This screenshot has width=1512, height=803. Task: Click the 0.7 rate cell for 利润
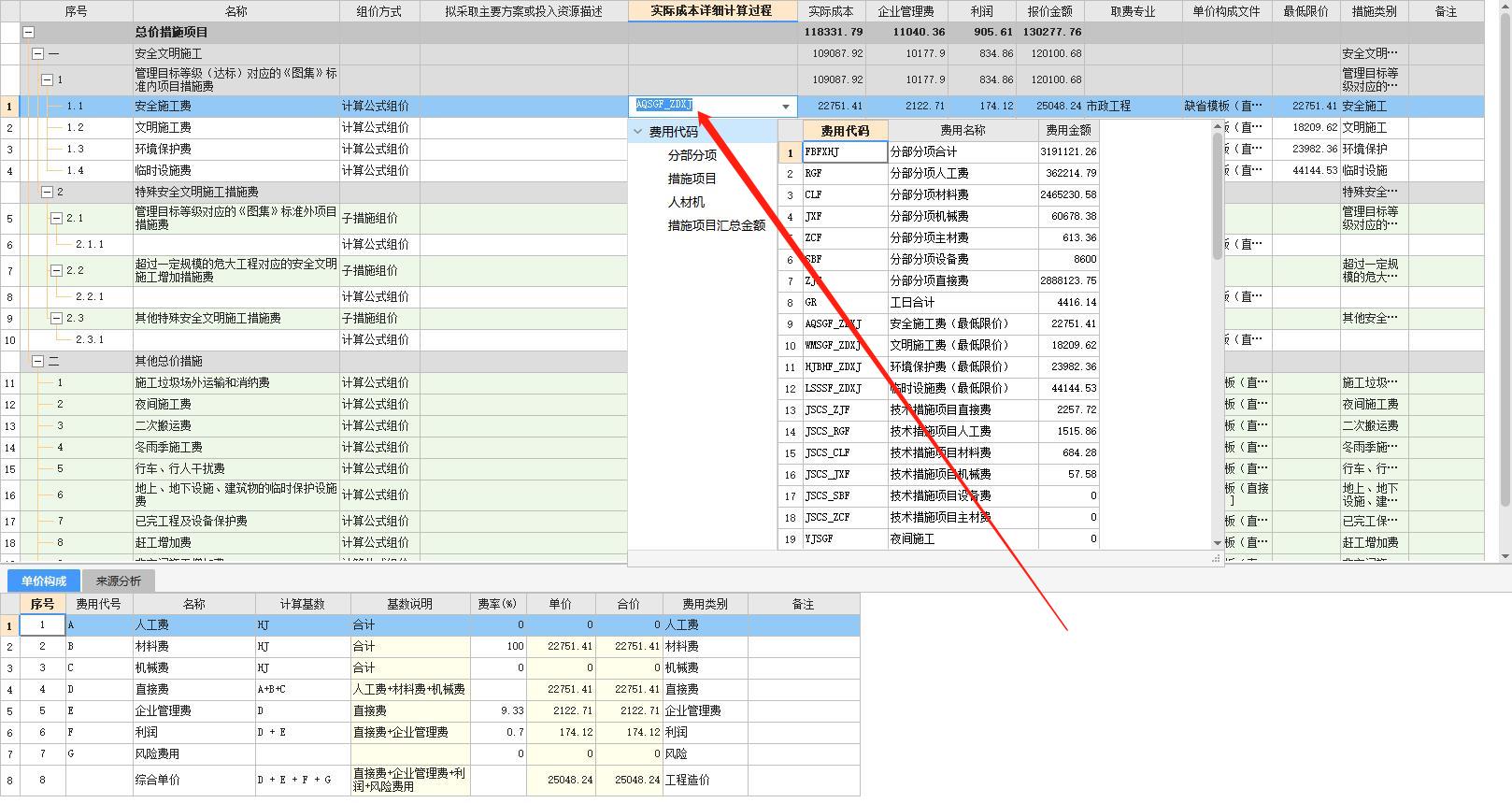point(498,732)
